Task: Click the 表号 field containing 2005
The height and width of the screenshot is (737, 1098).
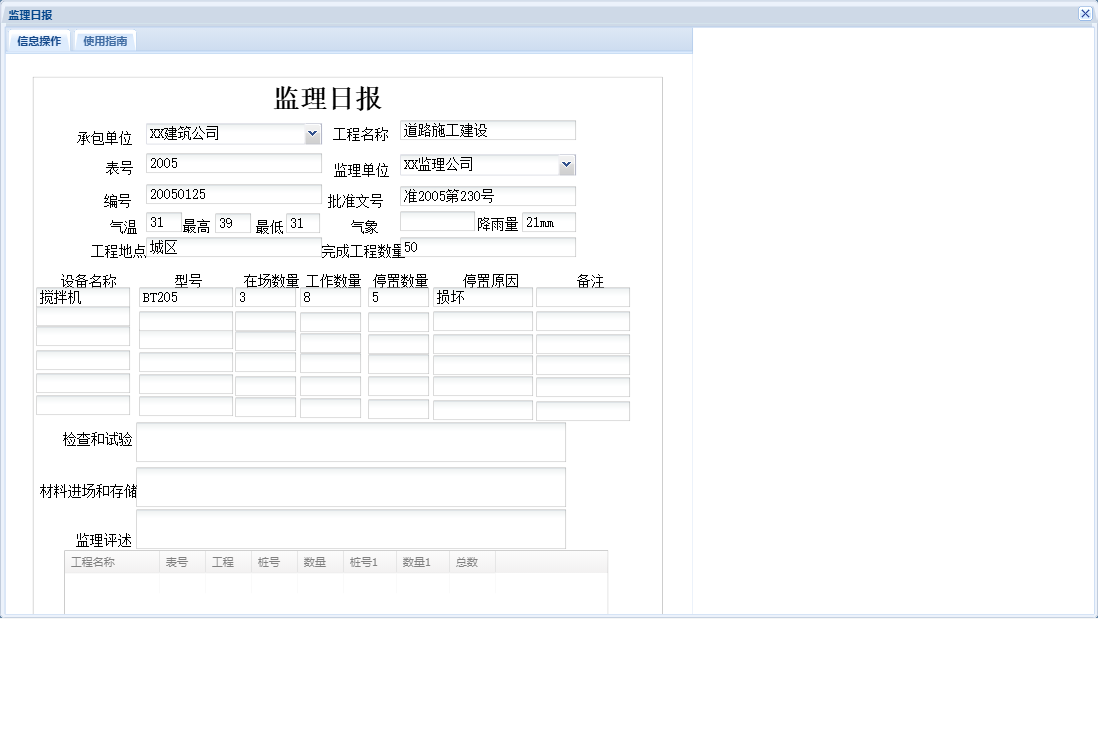Action: pos(233,162)
